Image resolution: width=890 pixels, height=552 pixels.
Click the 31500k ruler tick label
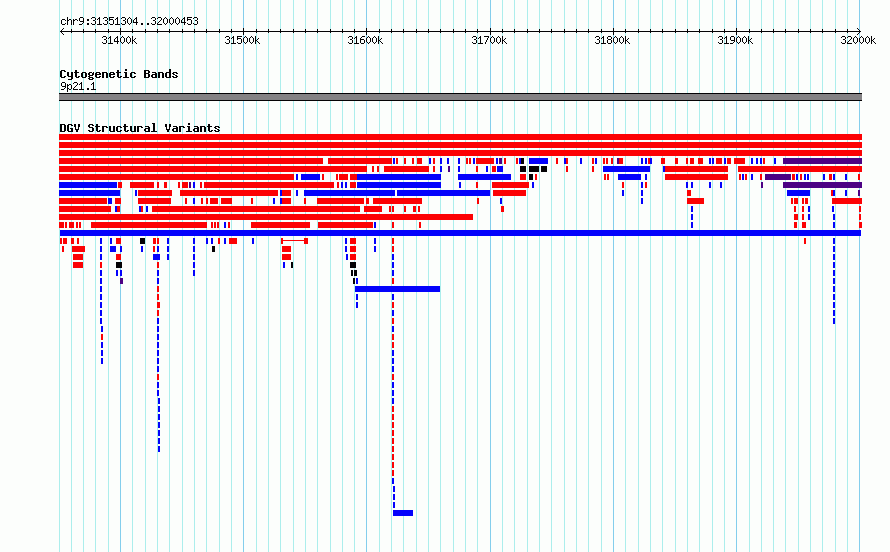(242, 40)
